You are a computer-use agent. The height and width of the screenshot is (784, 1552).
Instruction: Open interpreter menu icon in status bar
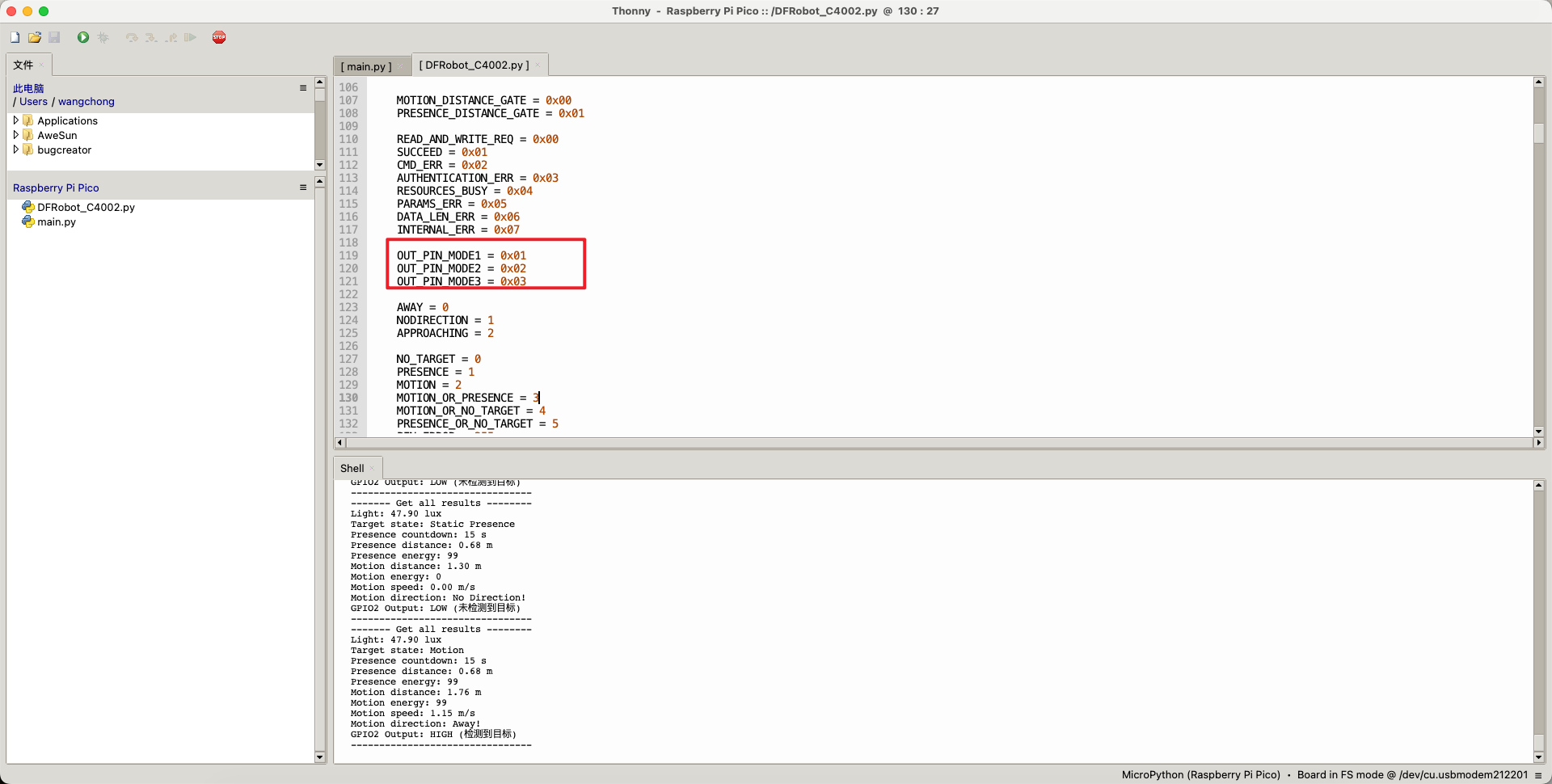pos(1538,775)
